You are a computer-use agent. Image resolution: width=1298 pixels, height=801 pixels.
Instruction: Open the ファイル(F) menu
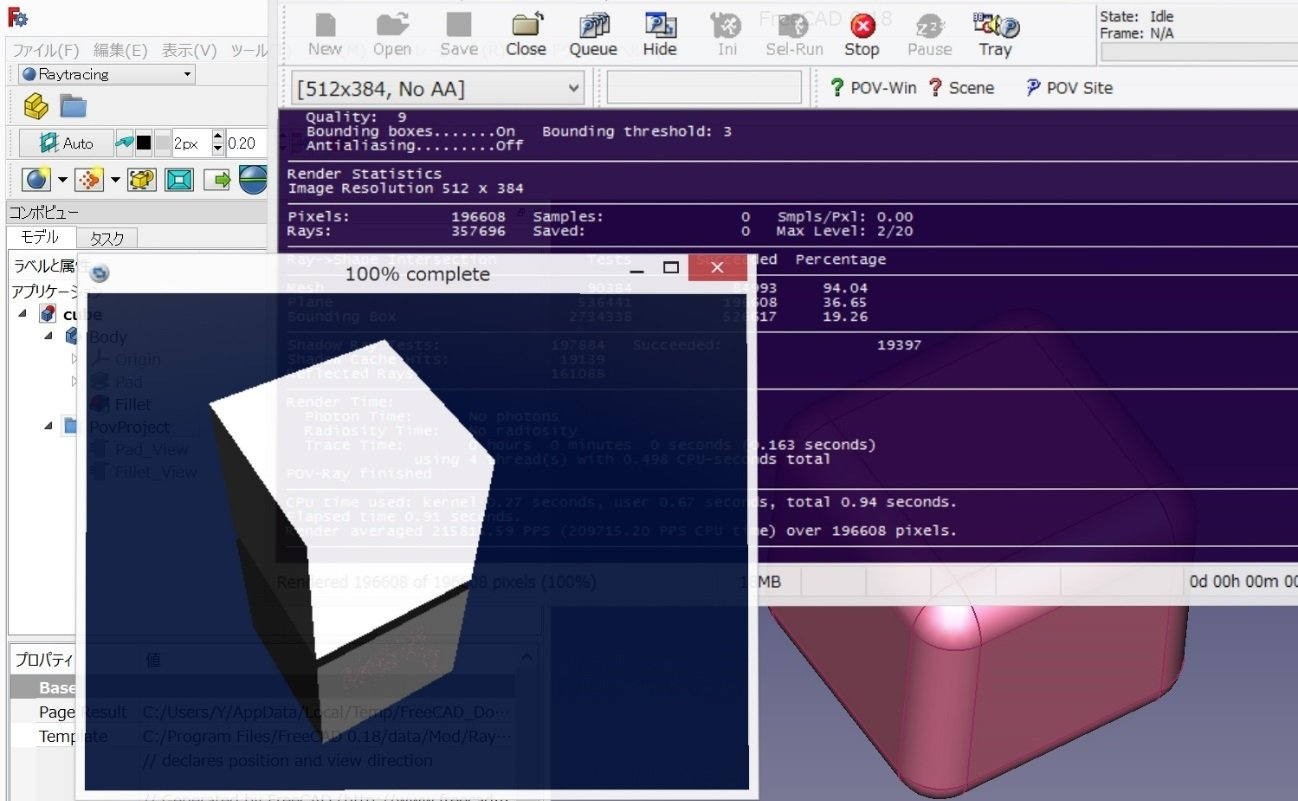(x=46, y=50)
